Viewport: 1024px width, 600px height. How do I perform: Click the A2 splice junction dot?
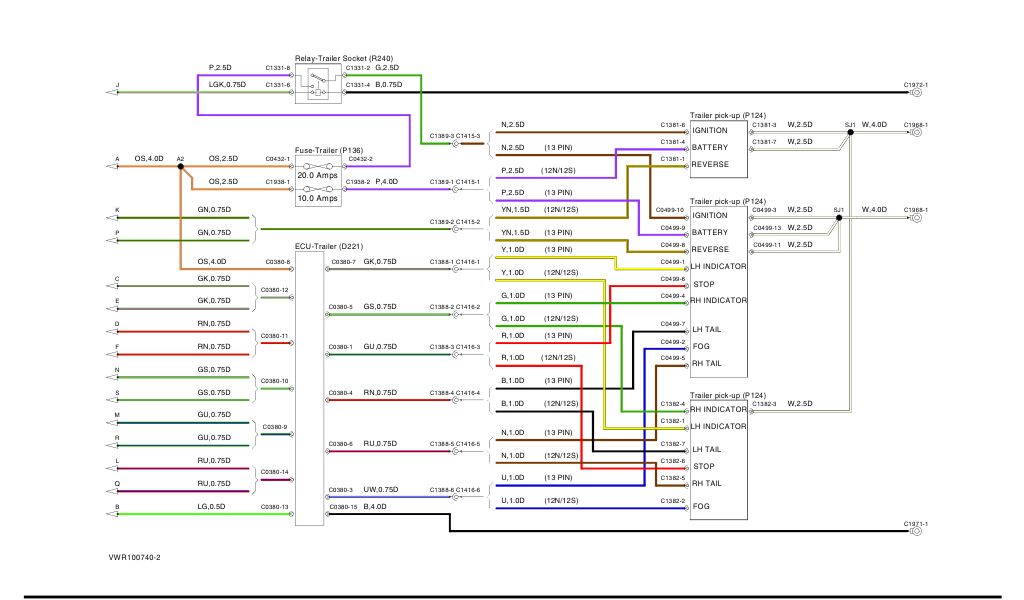(x=180, y=166)
